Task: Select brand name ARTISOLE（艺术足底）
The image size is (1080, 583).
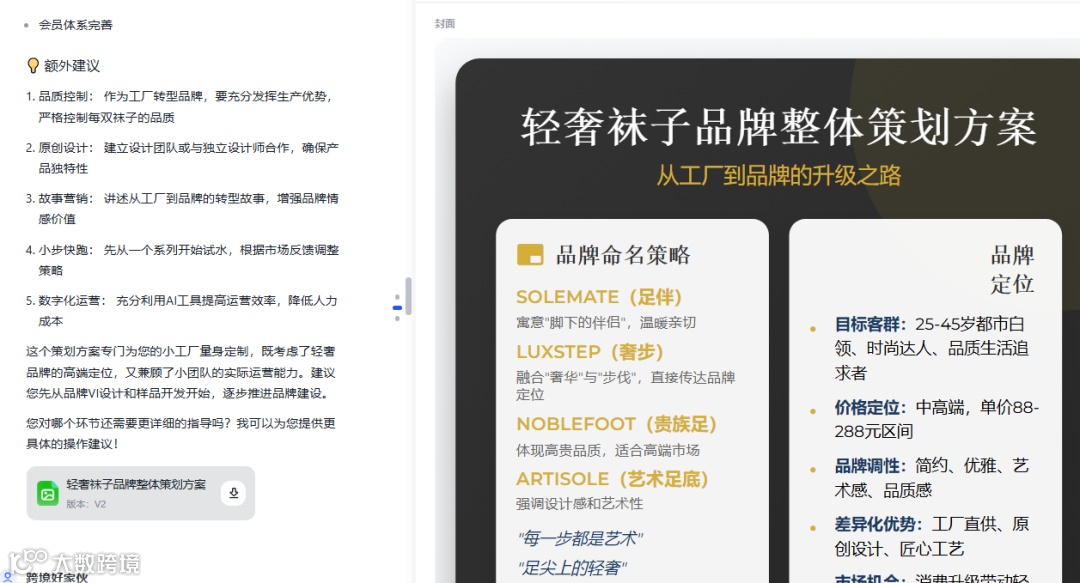Action: pyautogui.click(x=612, y=479)
